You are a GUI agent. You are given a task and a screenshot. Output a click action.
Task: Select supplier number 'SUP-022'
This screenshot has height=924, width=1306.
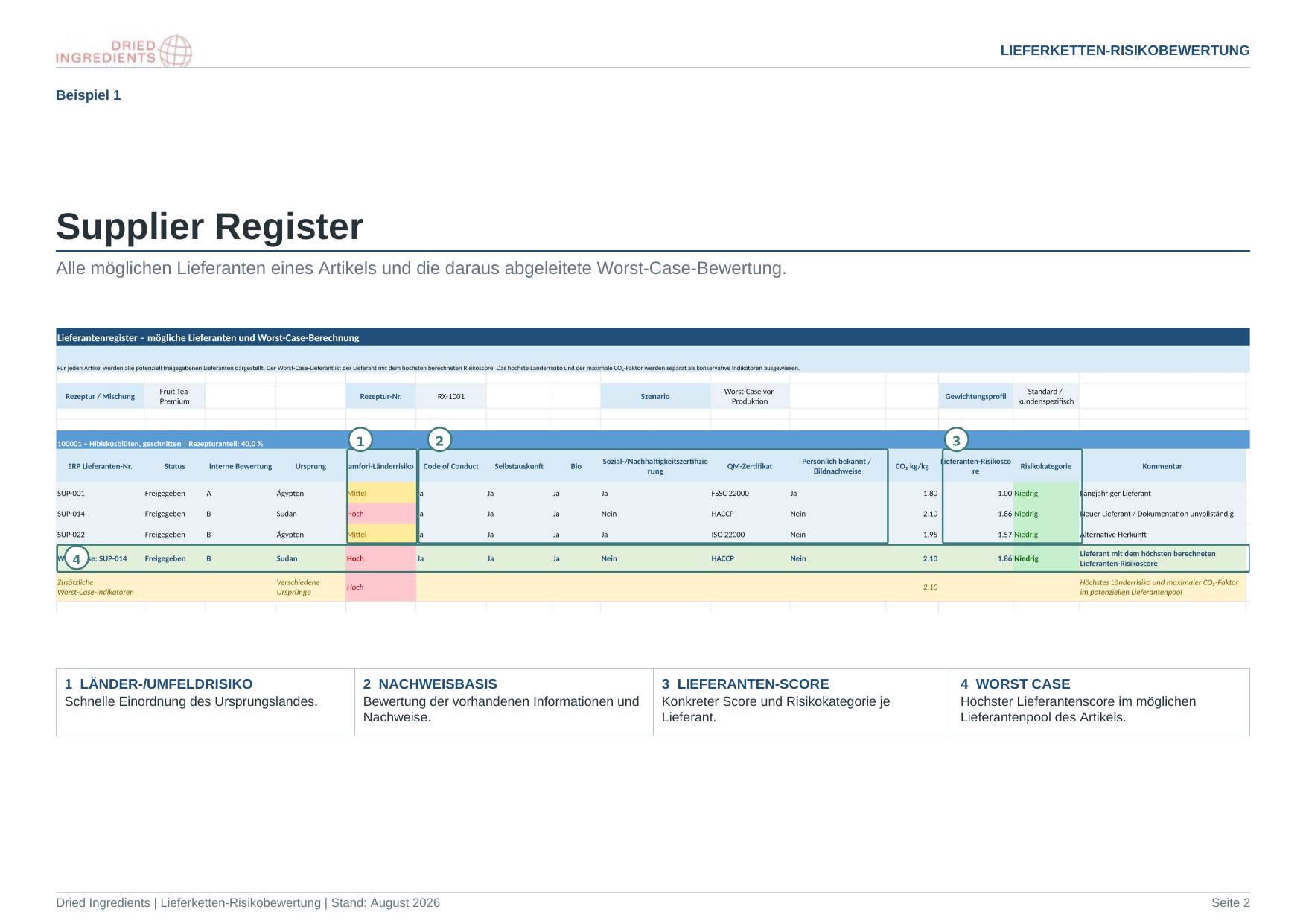point(71,535)
